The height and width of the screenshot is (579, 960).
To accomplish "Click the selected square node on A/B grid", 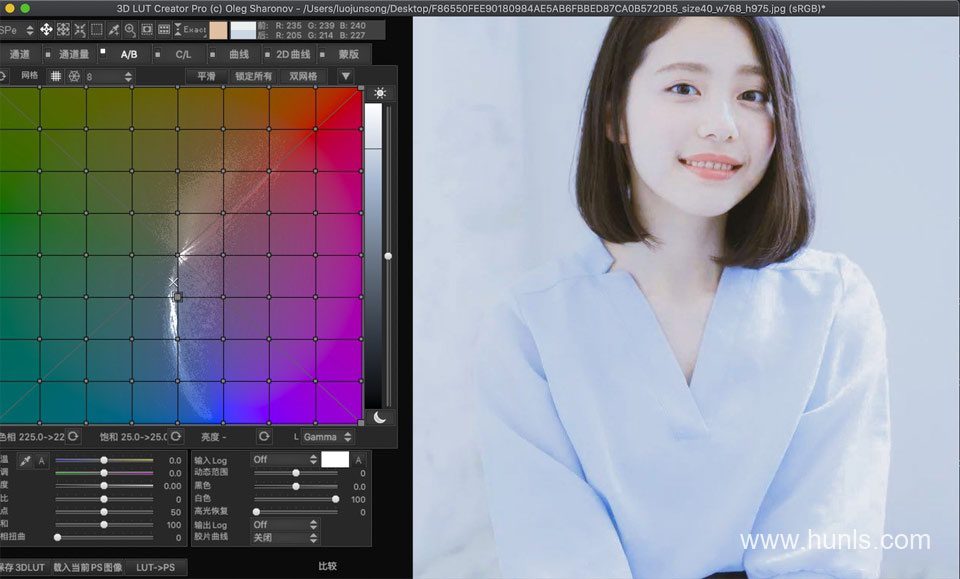I will tap(178, 297).
